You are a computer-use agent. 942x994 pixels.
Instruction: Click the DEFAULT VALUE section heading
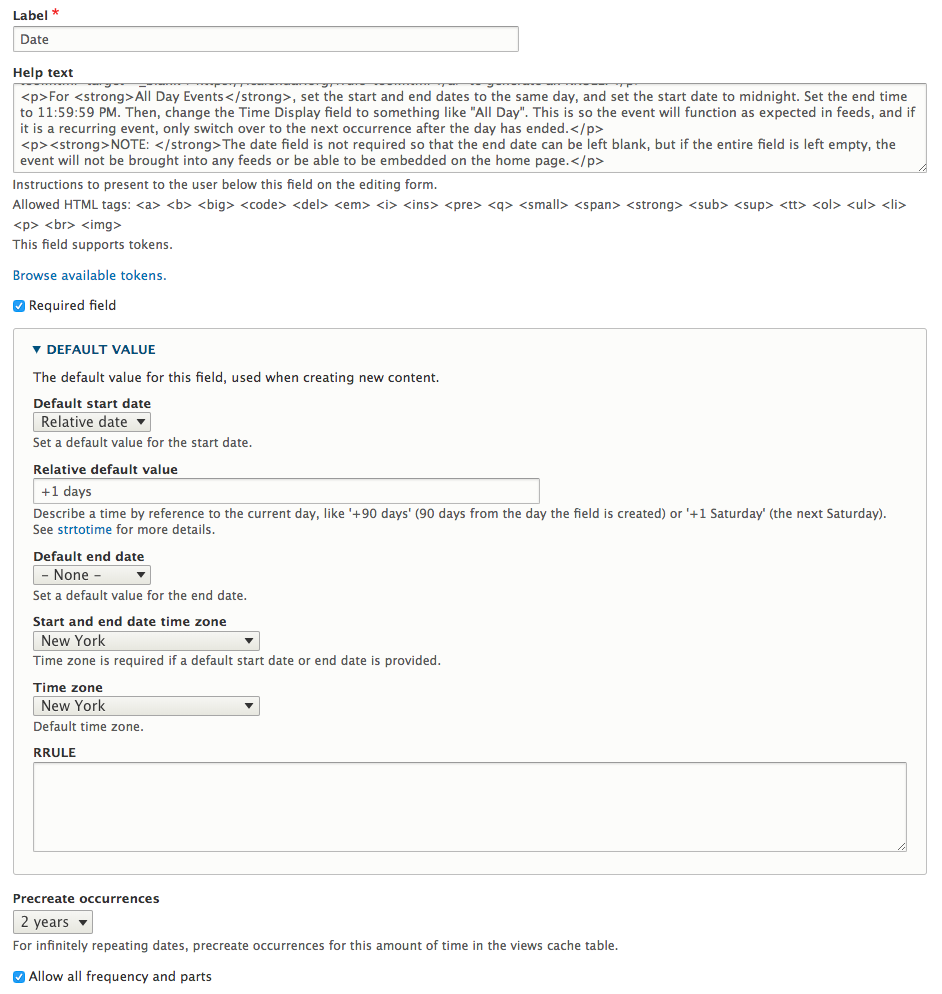pos(101,350)
